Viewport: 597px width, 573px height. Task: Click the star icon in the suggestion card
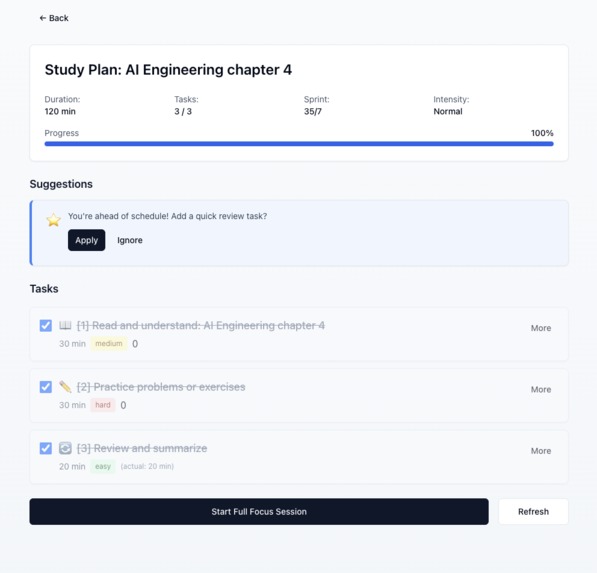click(x=54, y=220)
